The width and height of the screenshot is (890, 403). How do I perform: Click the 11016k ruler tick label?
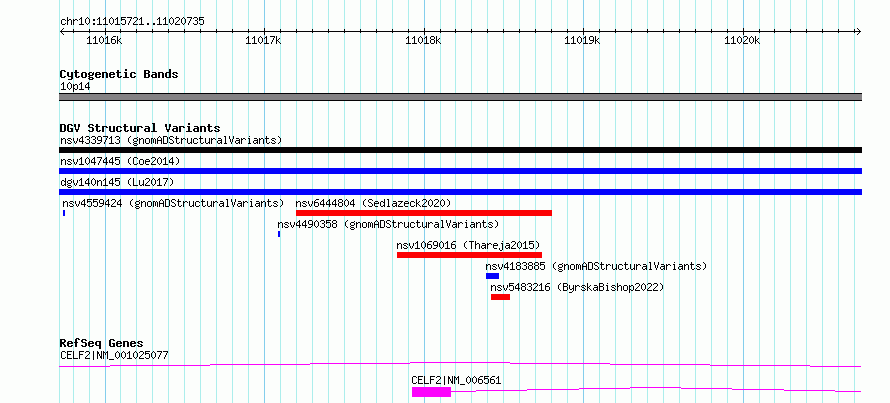point(104,40)
